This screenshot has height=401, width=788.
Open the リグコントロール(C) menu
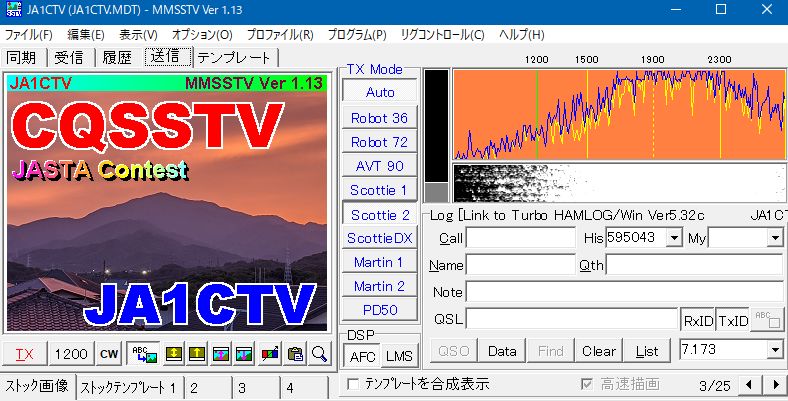click(442, 35)
